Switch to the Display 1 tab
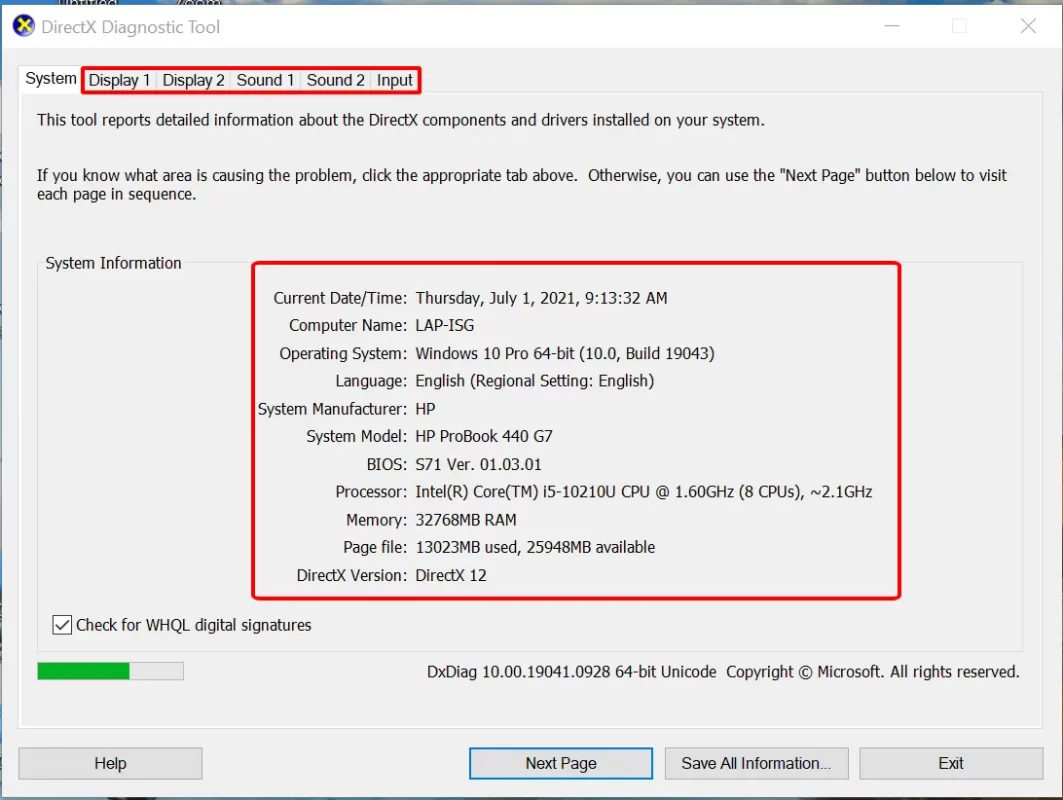Viewport: 1063px width, 800px height. [119, 80]
